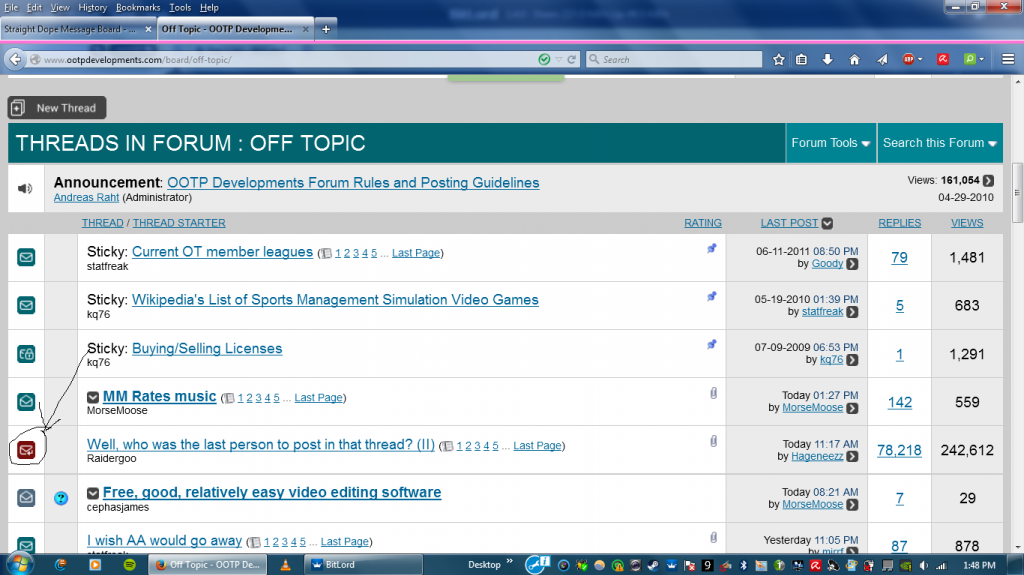Open 78,218 replies count link
Screen dimensions: 1024x575
tap(899, 450)
